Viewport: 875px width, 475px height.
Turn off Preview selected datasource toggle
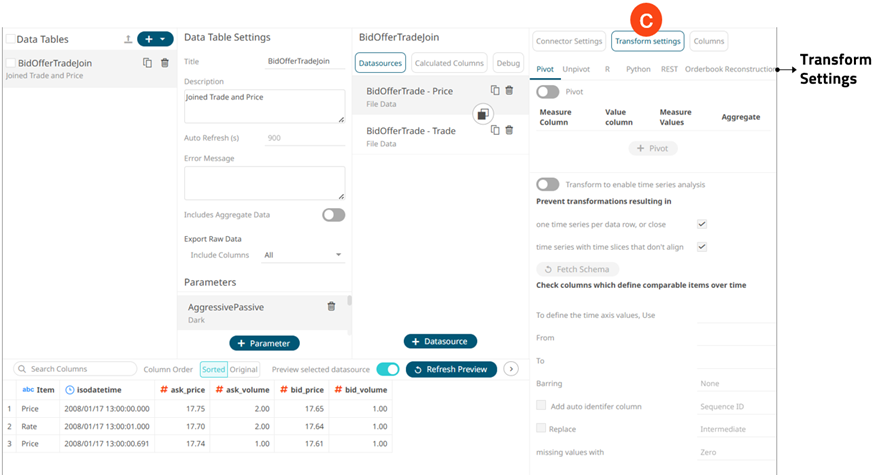(x=388, y=369)
